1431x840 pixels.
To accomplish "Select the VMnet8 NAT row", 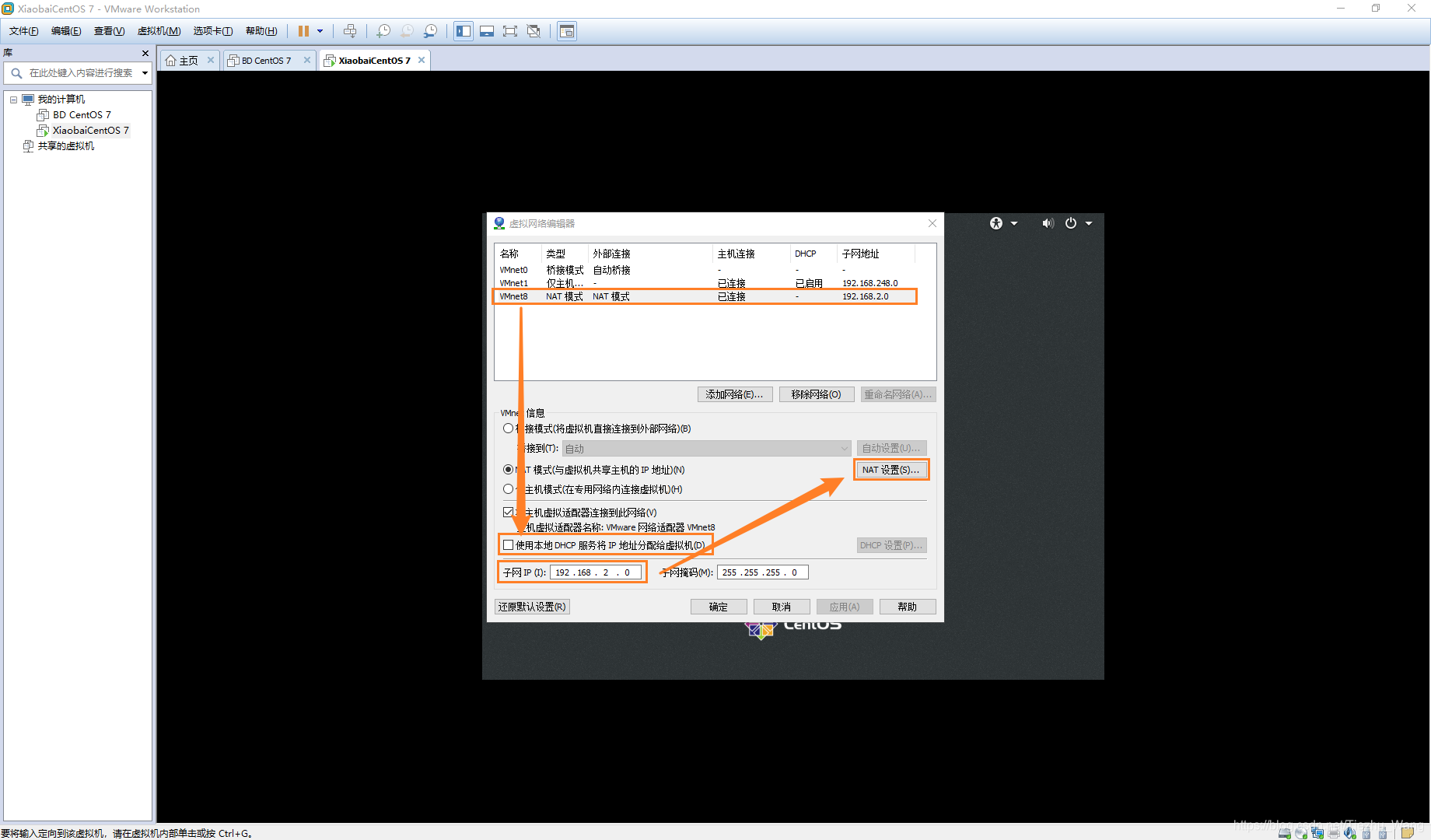I will coord(705,296).
